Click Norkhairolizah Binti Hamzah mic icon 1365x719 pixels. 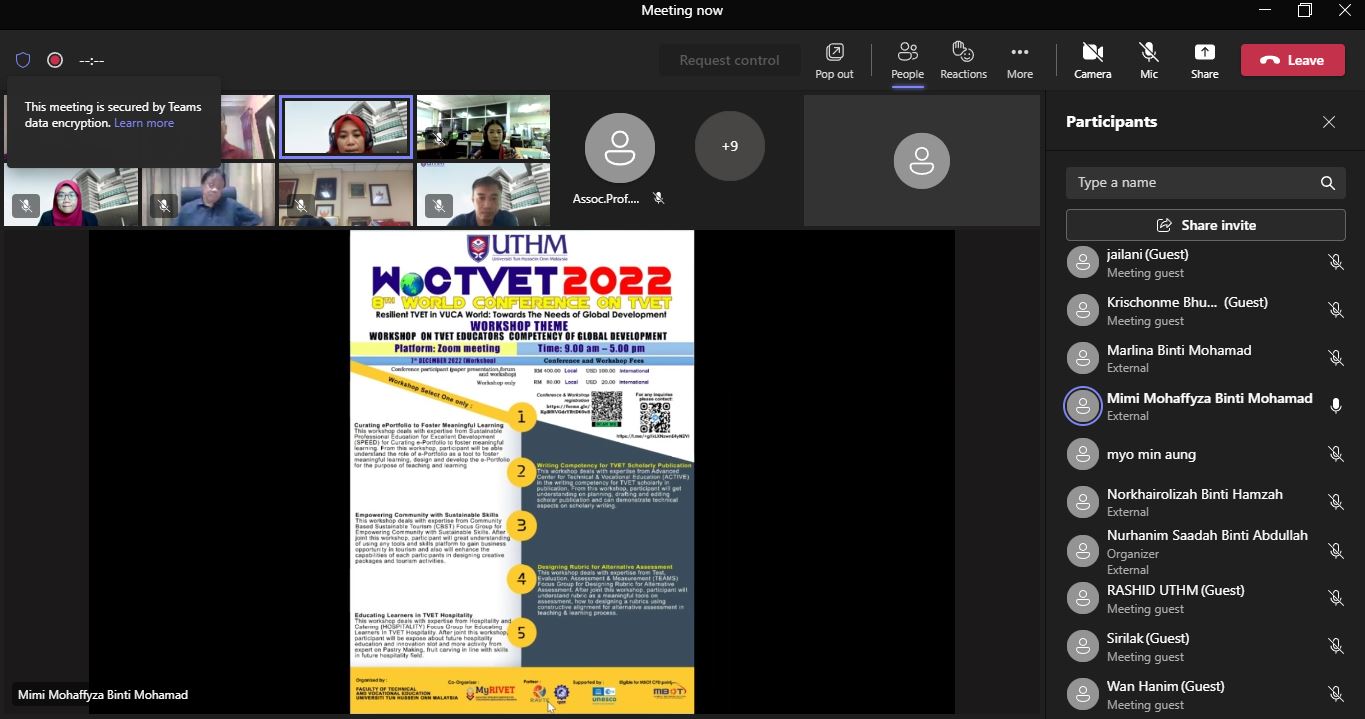tap(1335, 502)
